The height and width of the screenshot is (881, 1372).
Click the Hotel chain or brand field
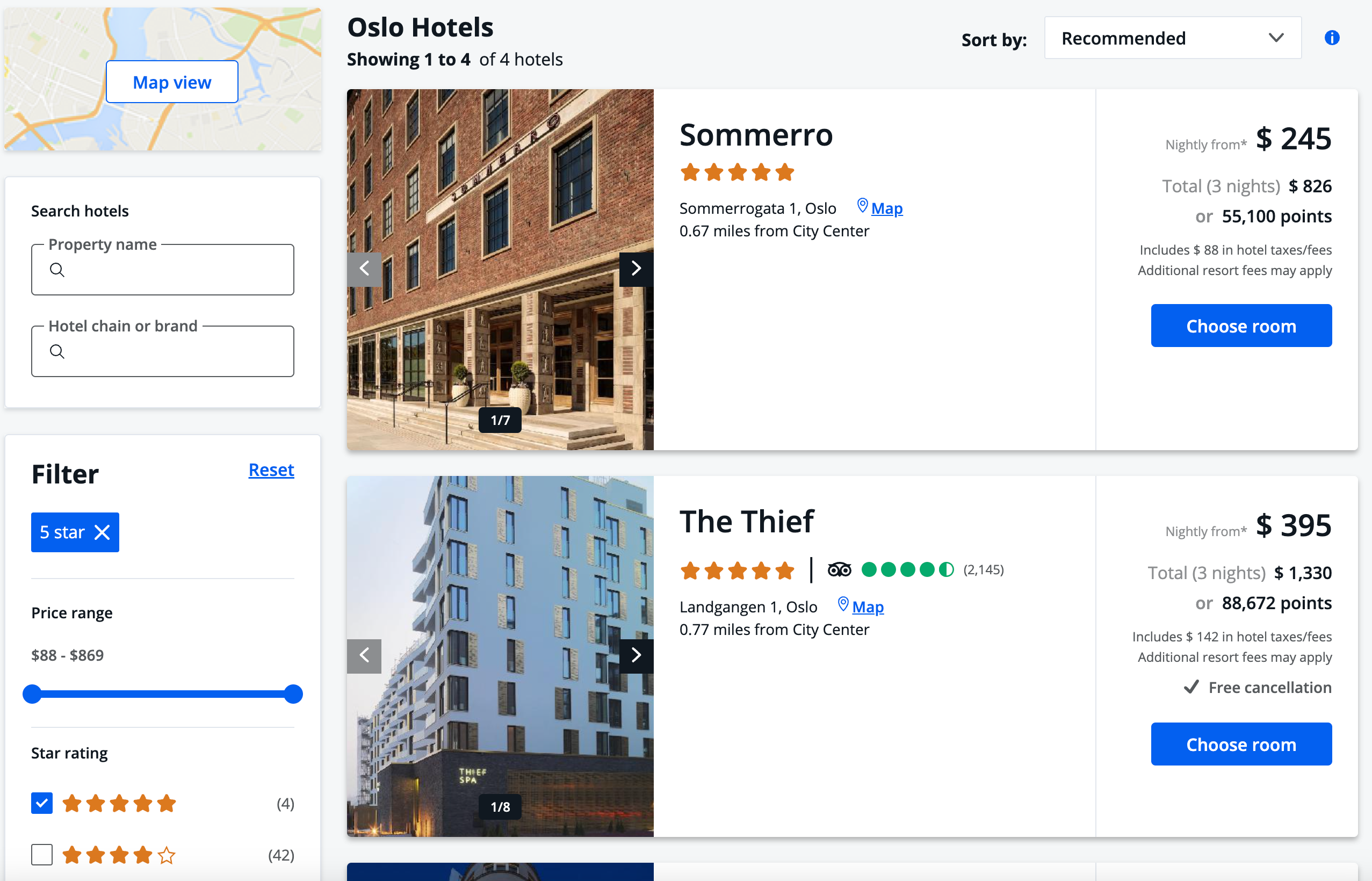pyautogui.click(x=162, y=351)
